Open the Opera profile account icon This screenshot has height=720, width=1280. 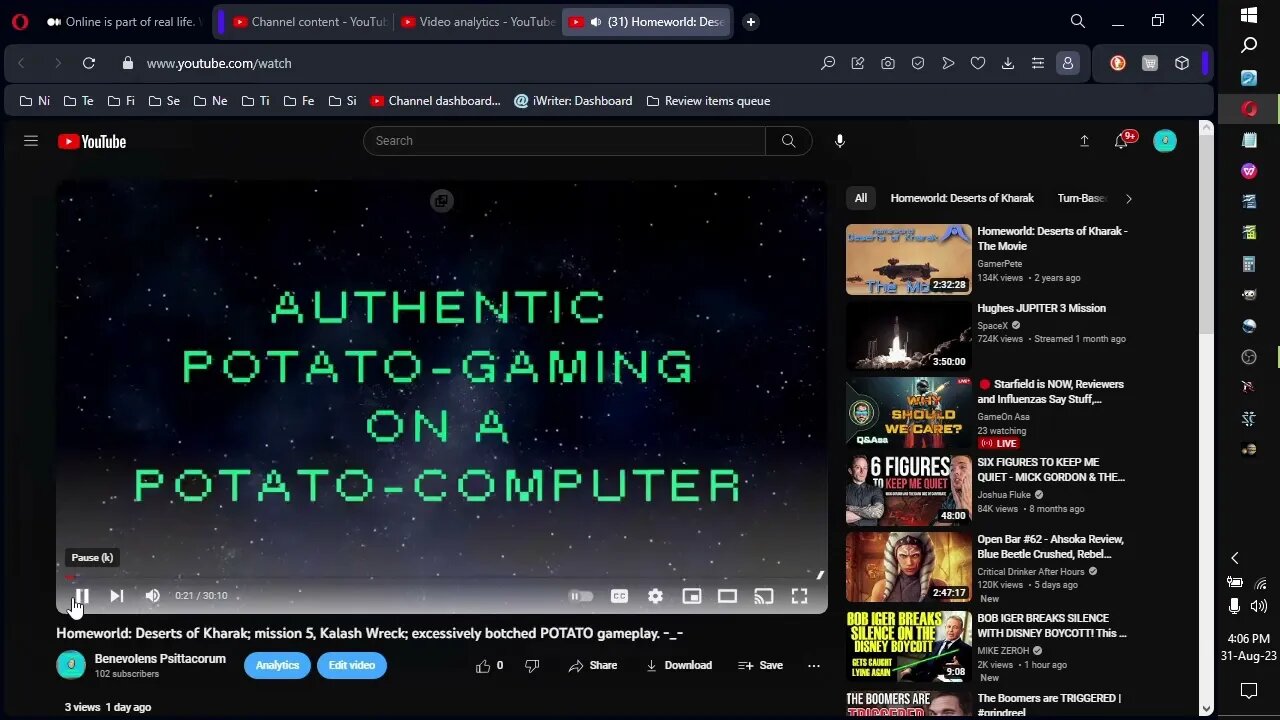1068,63
